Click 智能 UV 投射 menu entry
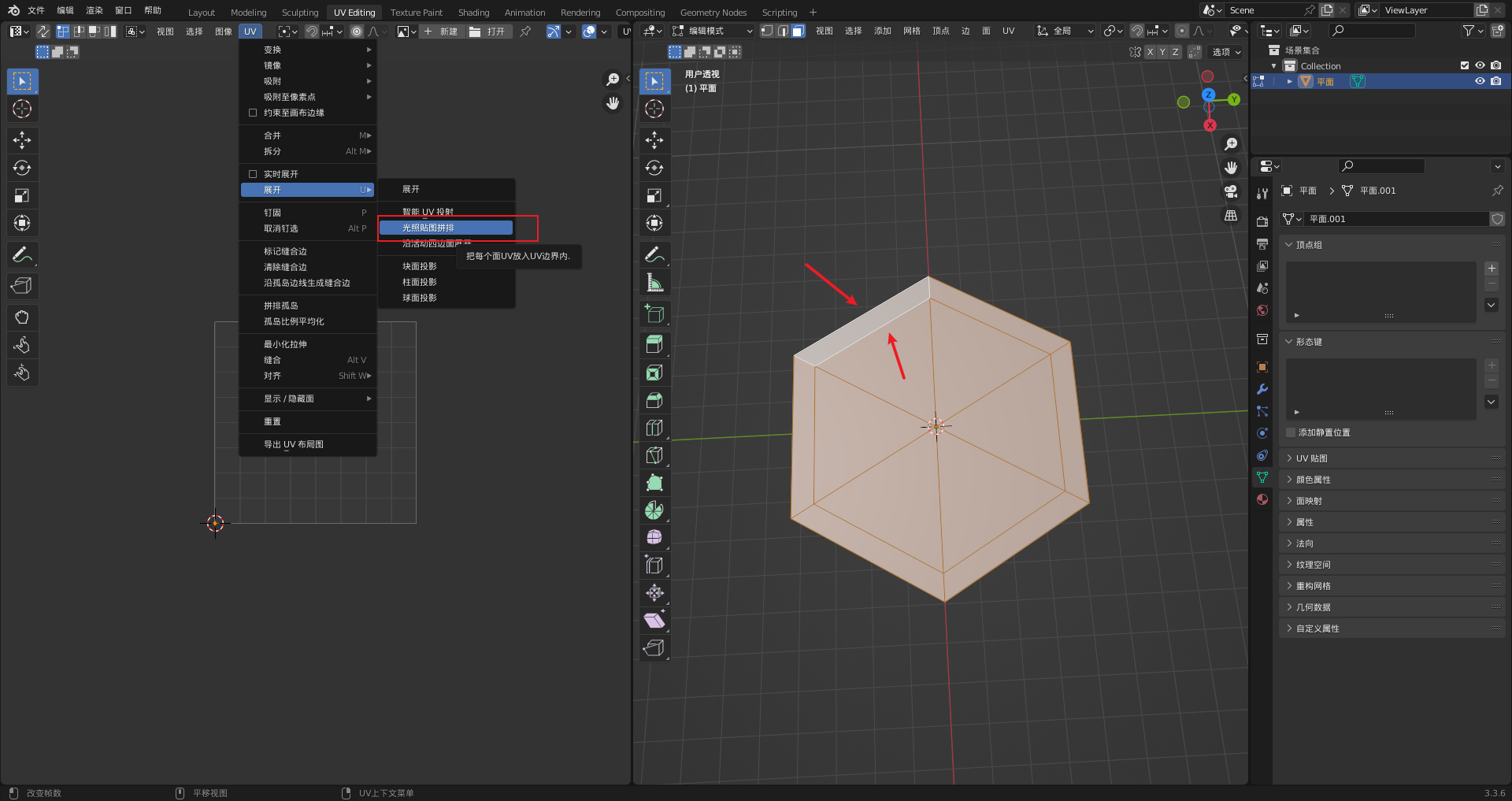This screenshot has width=1512, height=801. point(446,212)
